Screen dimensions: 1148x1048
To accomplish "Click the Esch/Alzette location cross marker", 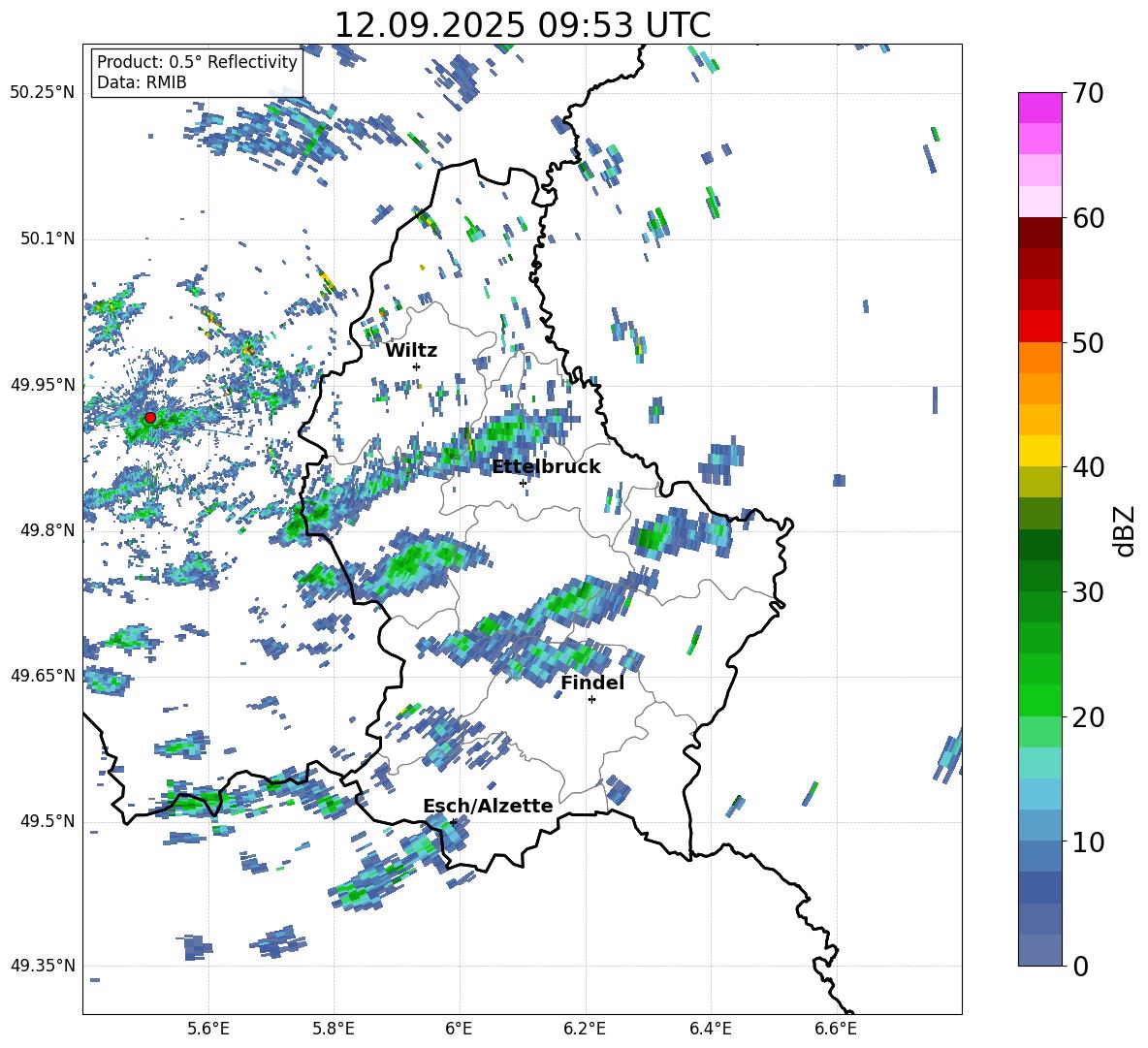I will pos(453,822).
